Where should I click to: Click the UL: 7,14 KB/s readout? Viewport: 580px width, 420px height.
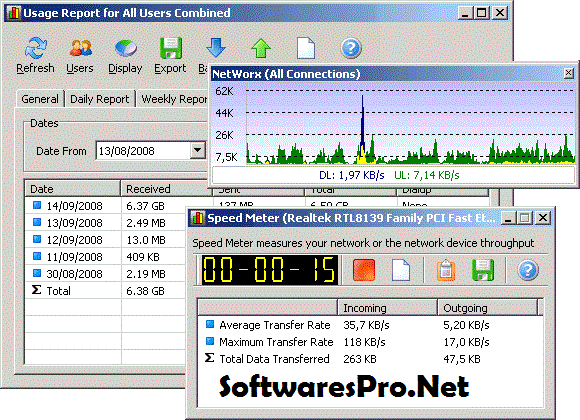click(427, 175)
